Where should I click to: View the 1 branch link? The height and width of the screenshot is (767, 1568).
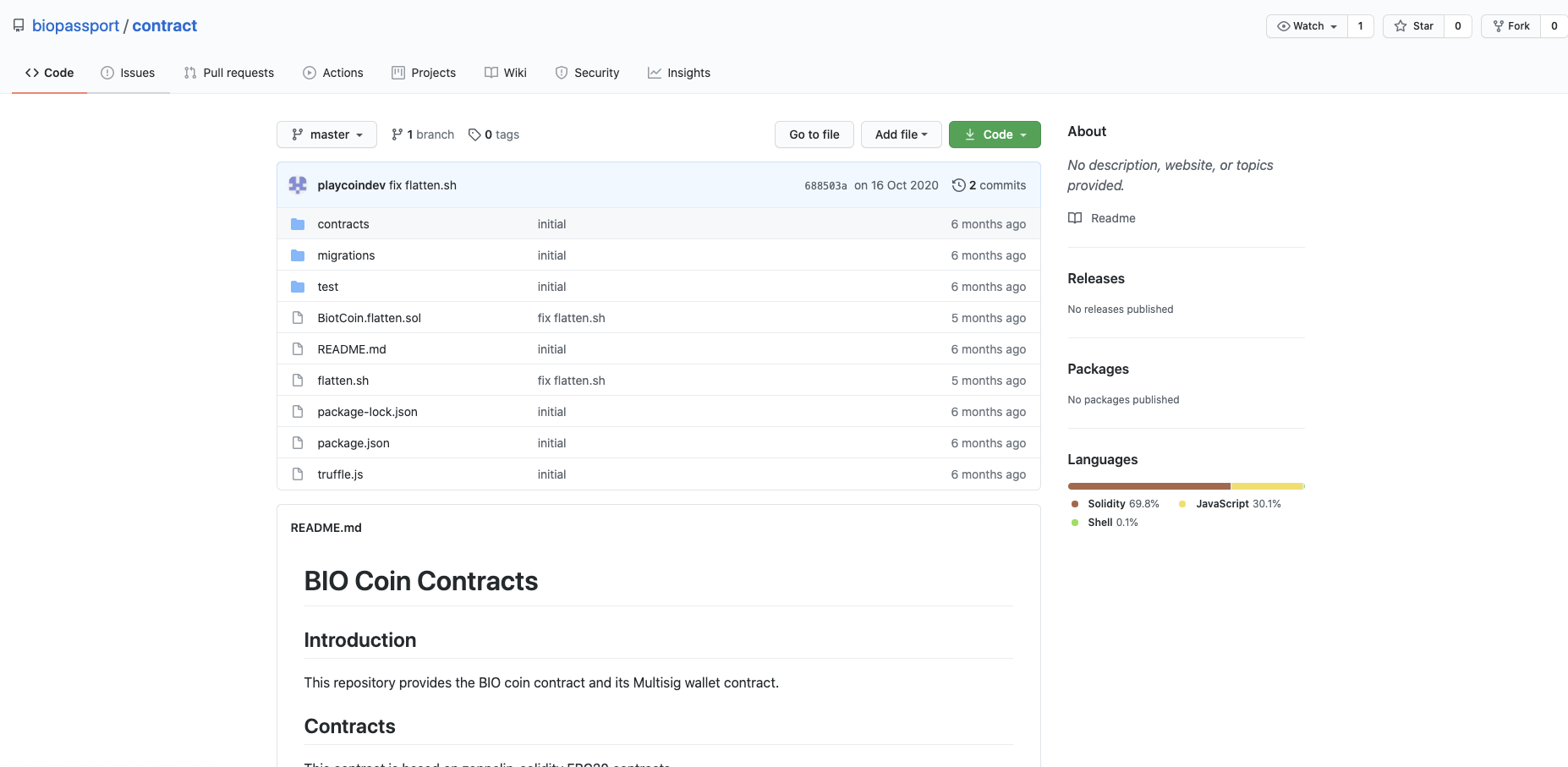pos(423,134)
